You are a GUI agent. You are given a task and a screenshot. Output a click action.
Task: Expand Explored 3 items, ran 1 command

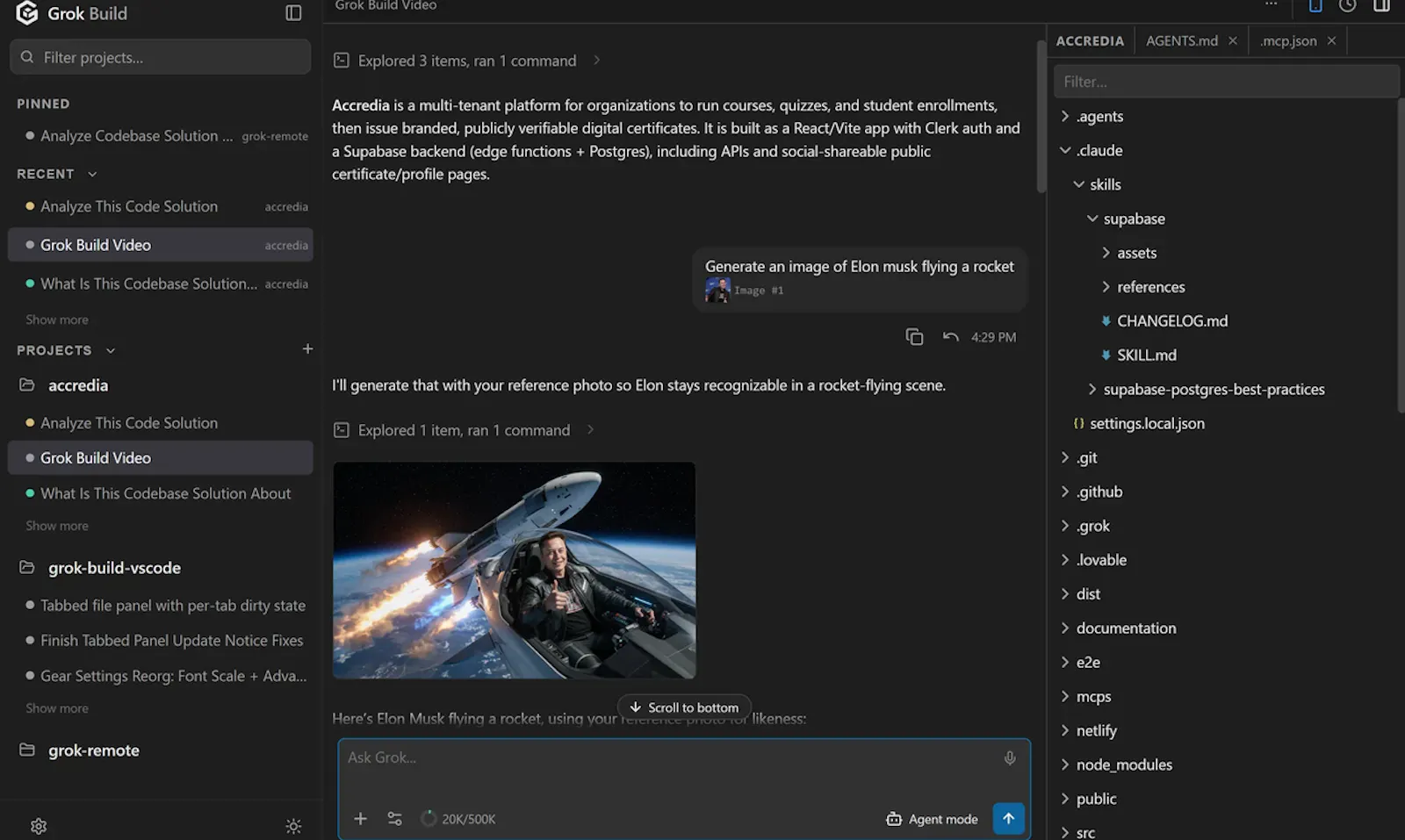pyautogui.click(x=466, y=61)
